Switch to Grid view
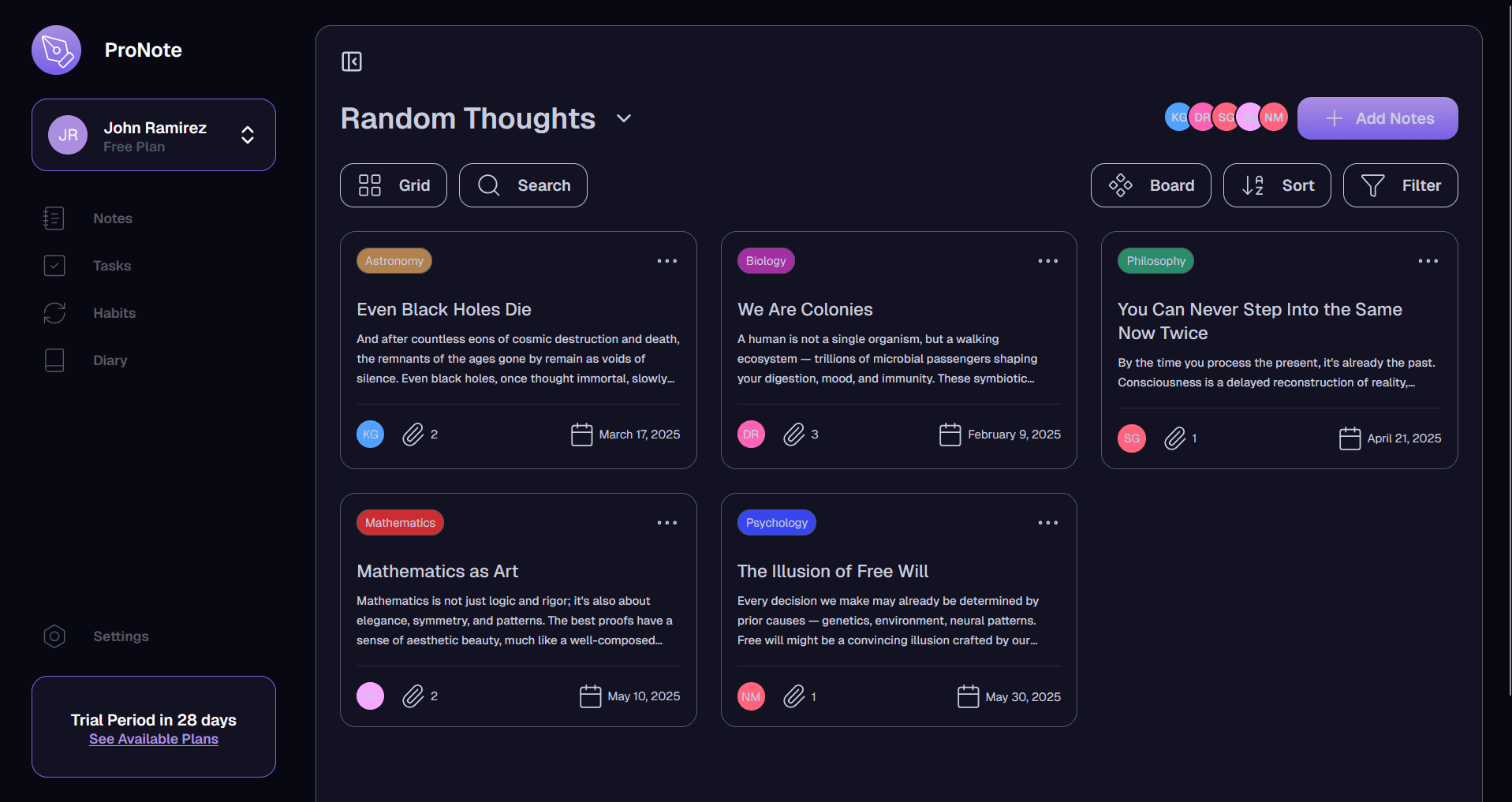 [394, 185]
